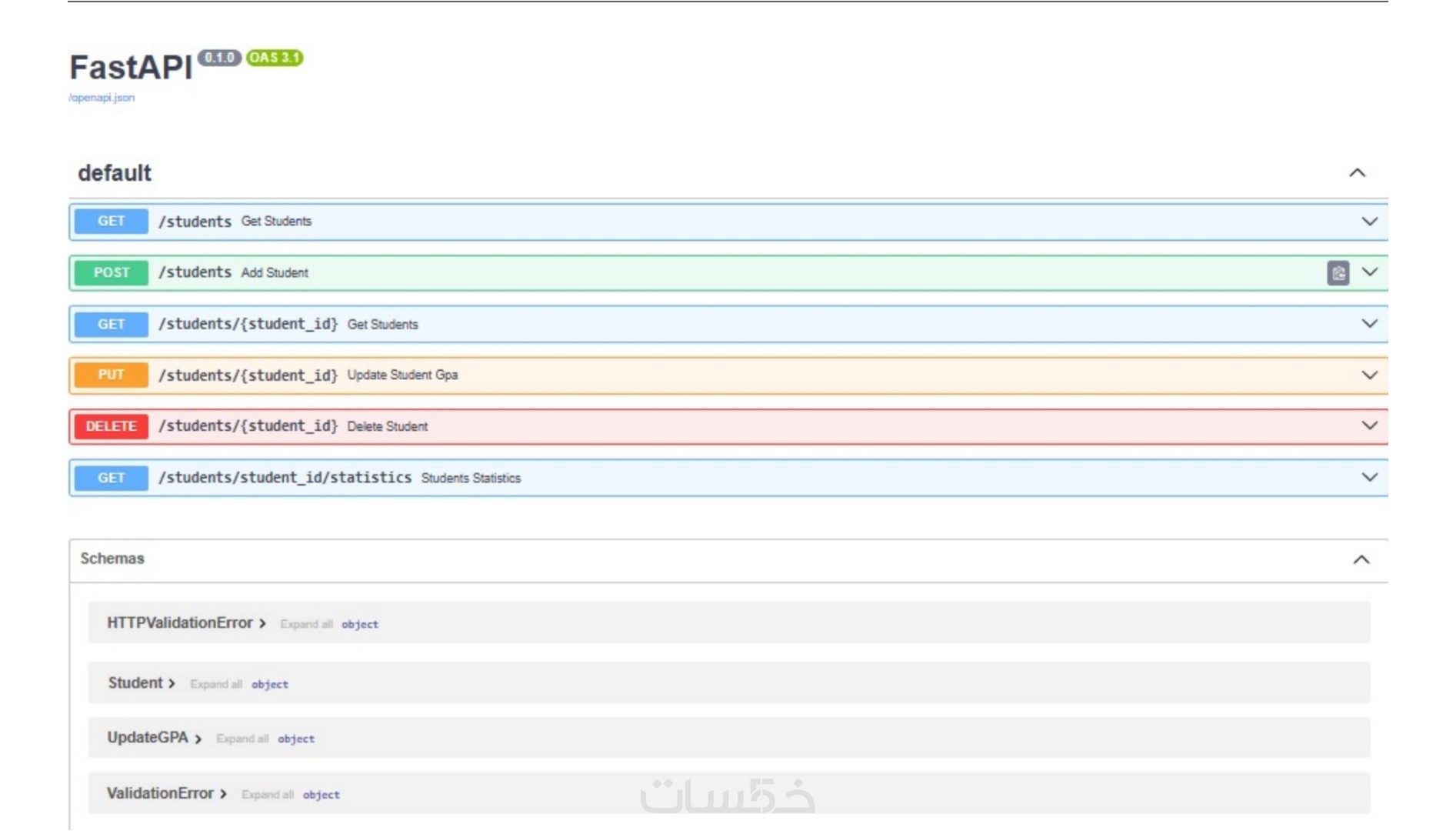This screenshot has height=831, width=1456.
Task: Expand the Students Statistics row chevron
Action: (1370, 477)
